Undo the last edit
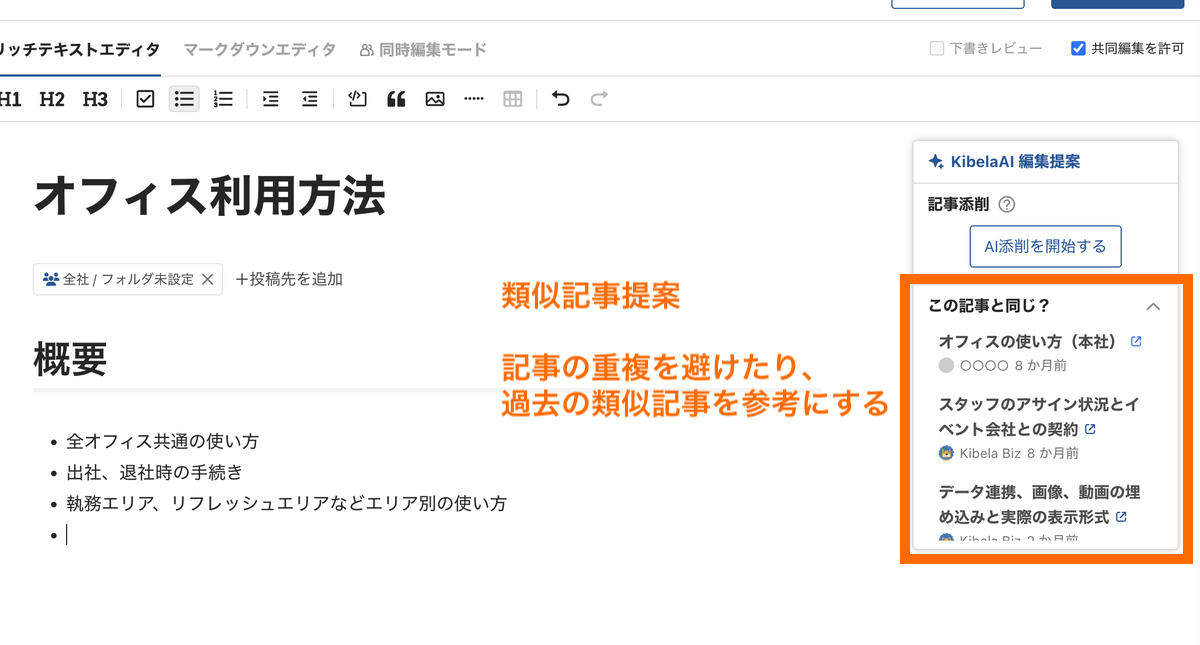1200x645 pixels. [561, 99]
